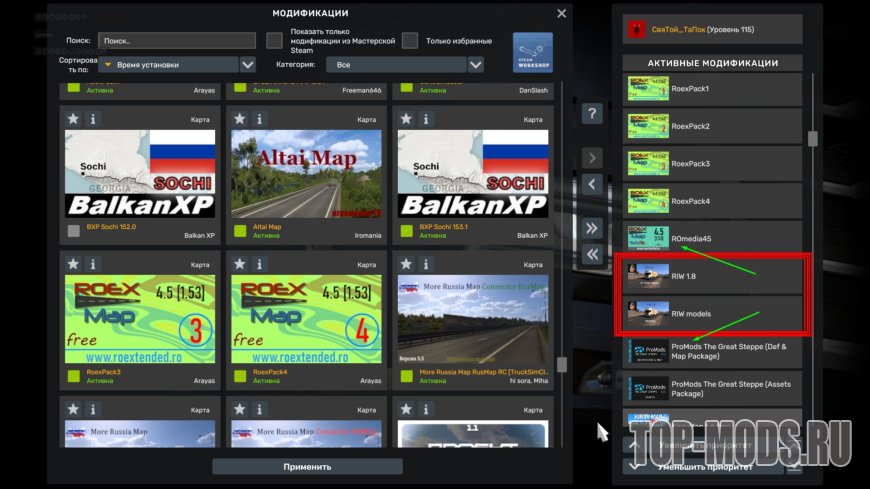Enable the Steam Workshop only checkbox

click(274, 41)
